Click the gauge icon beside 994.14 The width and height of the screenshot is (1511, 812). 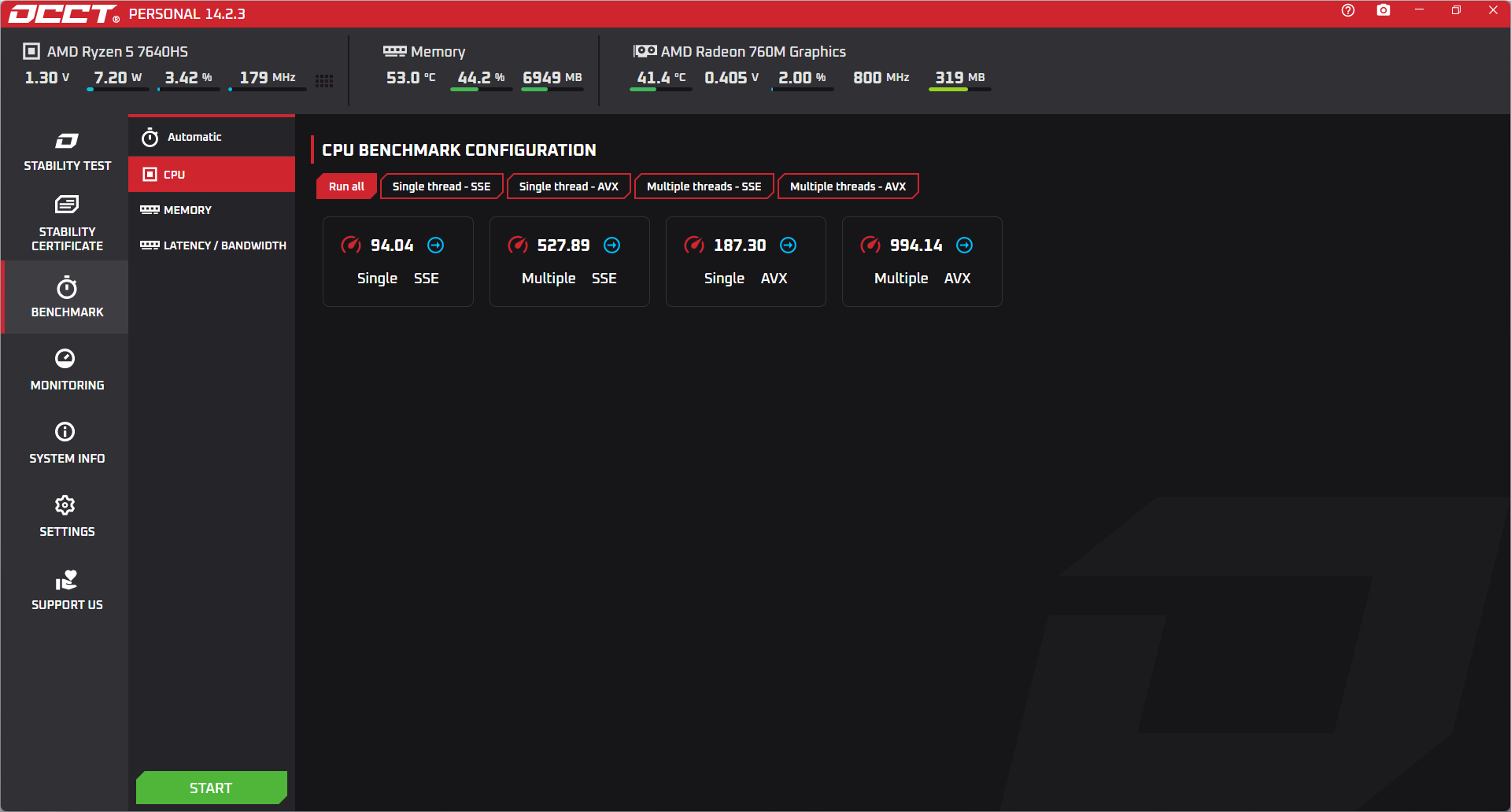click(870, 245)
